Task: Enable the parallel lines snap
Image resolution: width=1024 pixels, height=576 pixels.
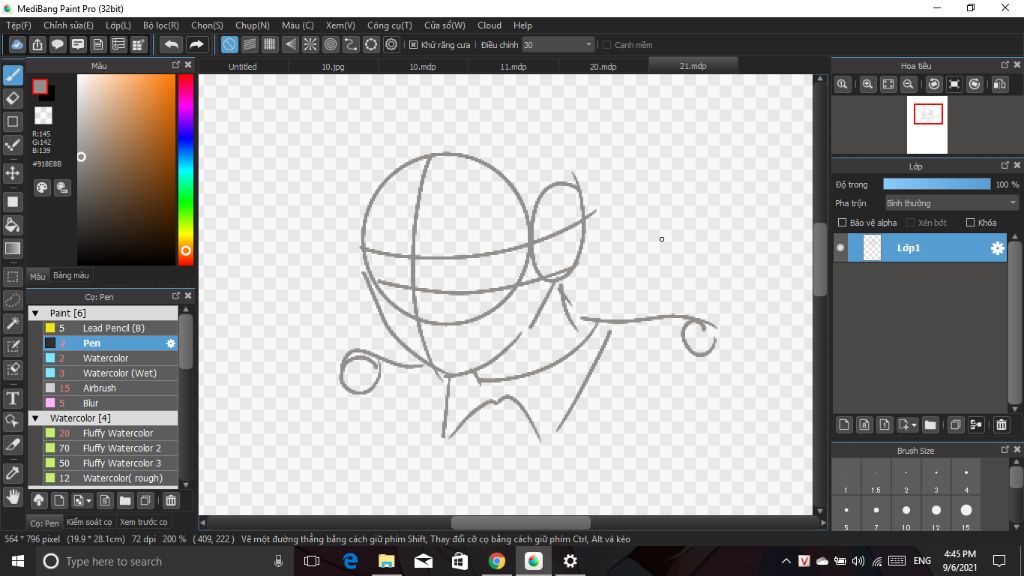Action: (x=249, y=44)
